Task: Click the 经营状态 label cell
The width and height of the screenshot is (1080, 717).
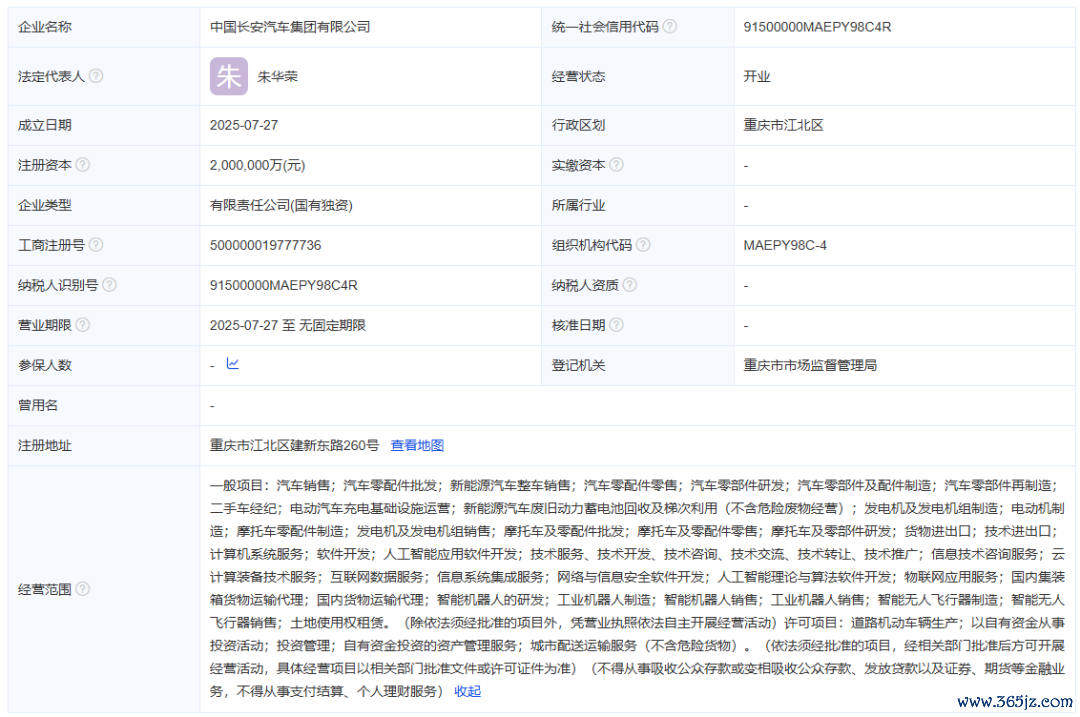Action: (638, 76)
